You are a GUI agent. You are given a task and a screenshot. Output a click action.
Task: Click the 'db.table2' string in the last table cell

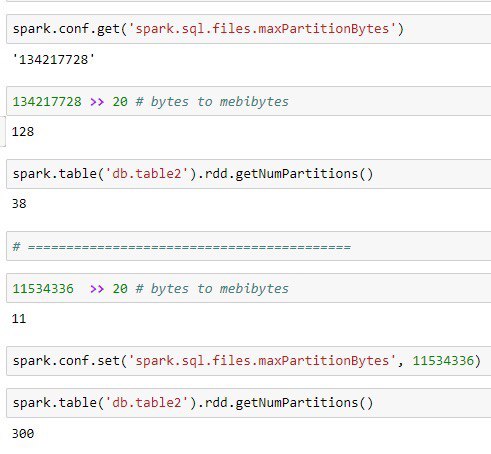pyautogui.click(x=147, y=403)
